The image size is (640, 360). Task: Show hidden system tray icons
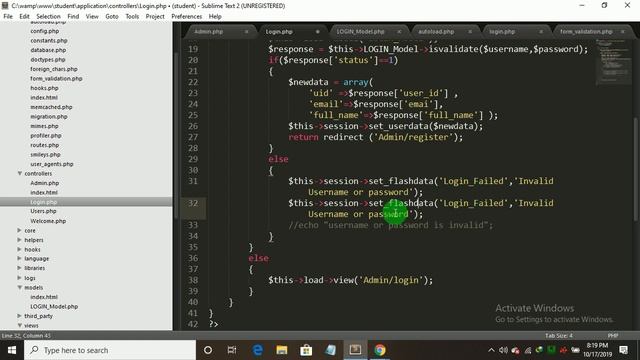click(x=491, y=350)
